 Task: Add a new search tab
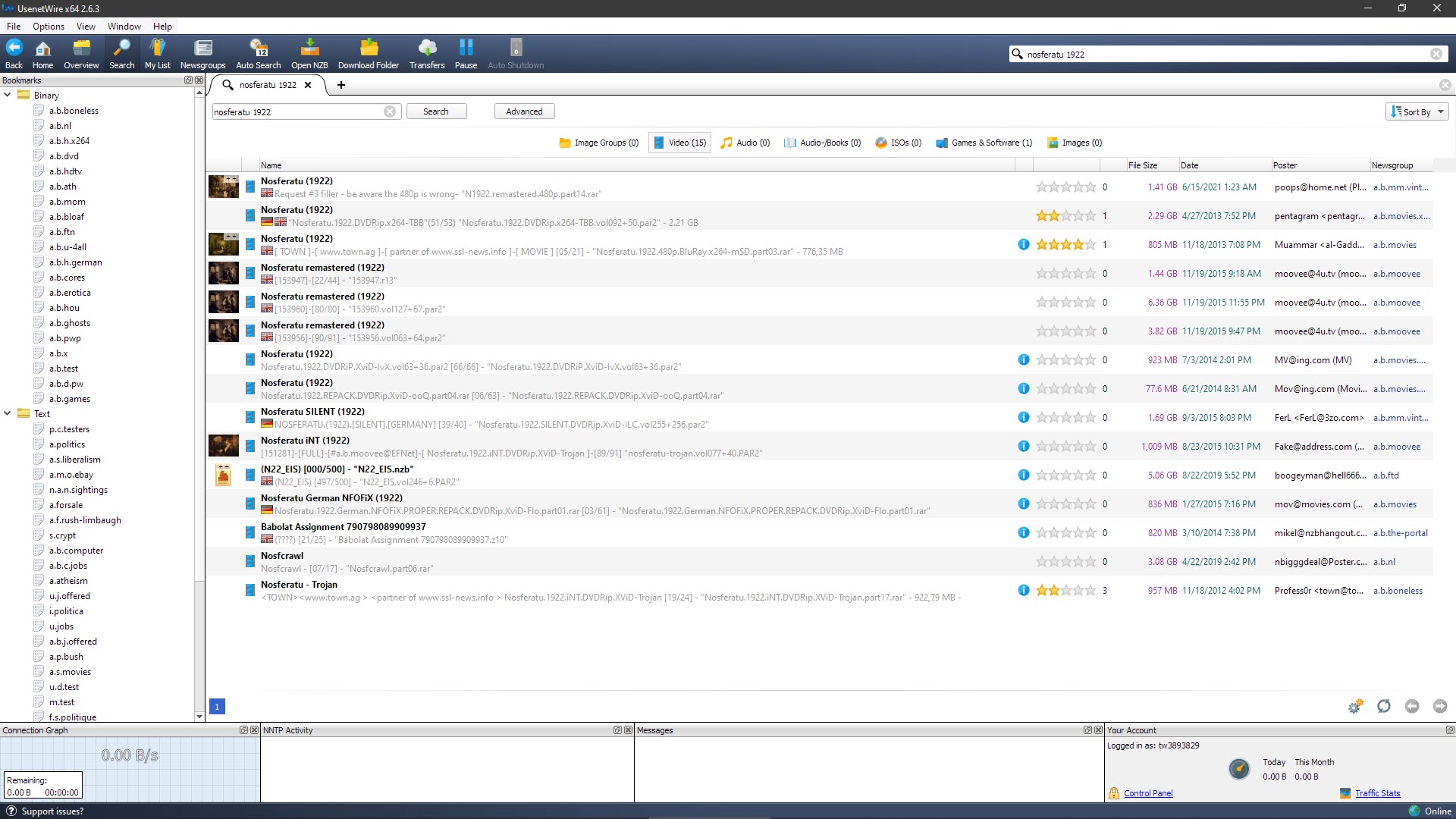pos(341,85)
